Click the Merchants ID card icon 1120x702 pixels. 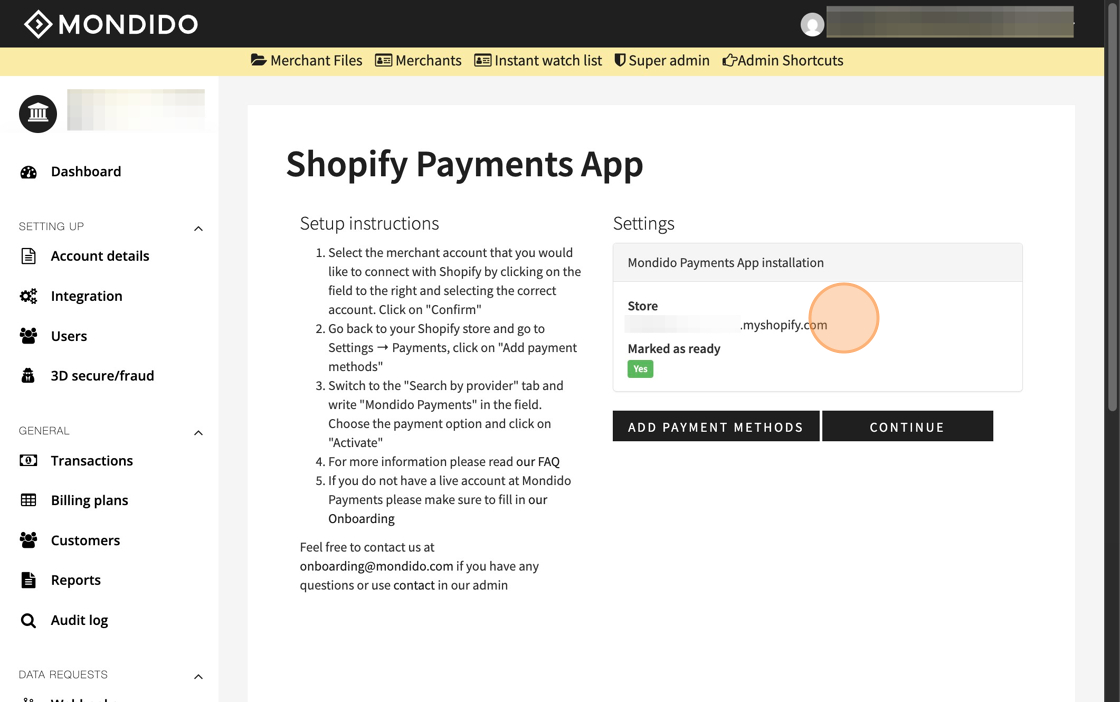[384, 61]
